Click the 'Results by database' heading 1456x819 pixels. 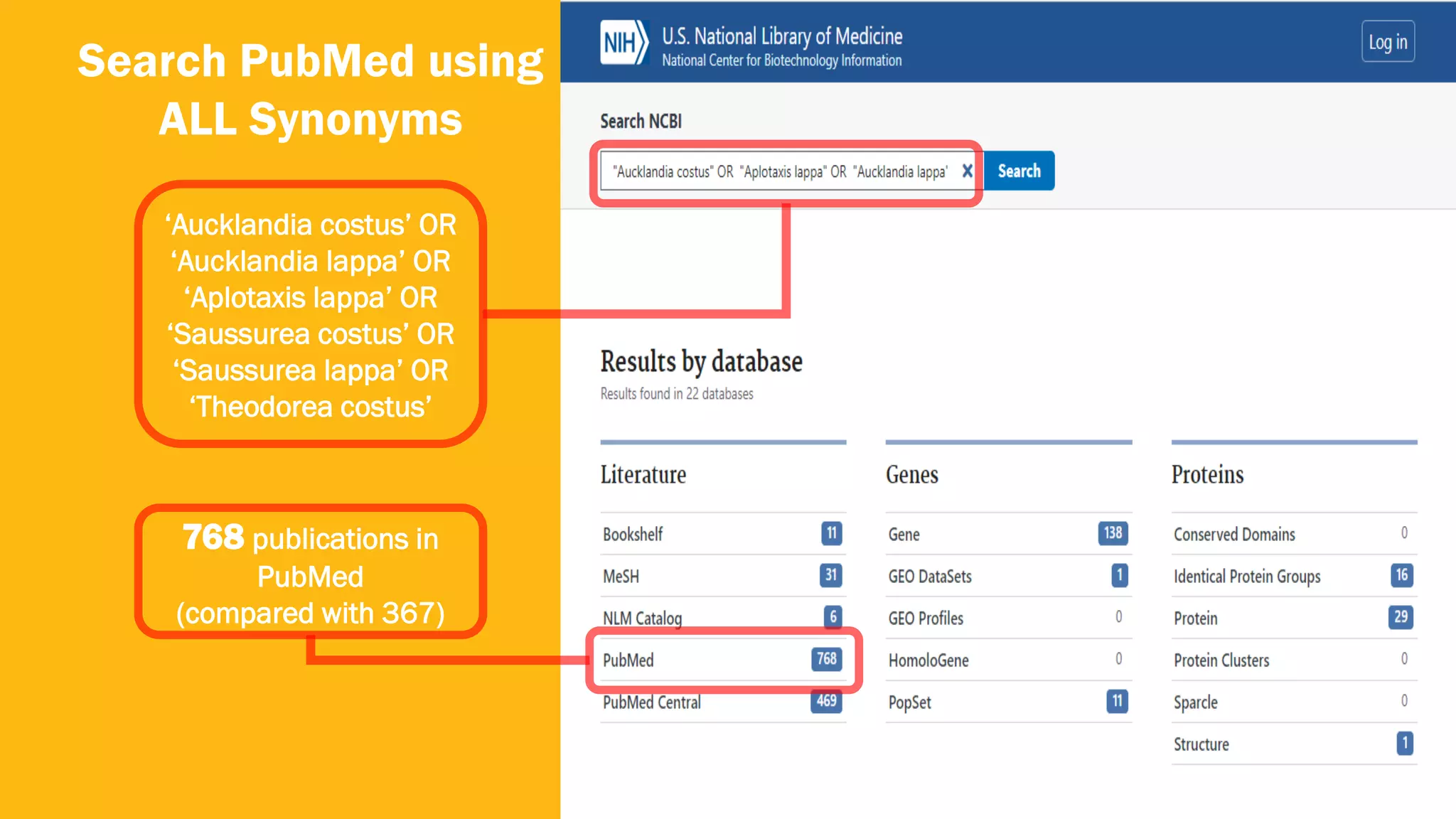pos(702,363)
